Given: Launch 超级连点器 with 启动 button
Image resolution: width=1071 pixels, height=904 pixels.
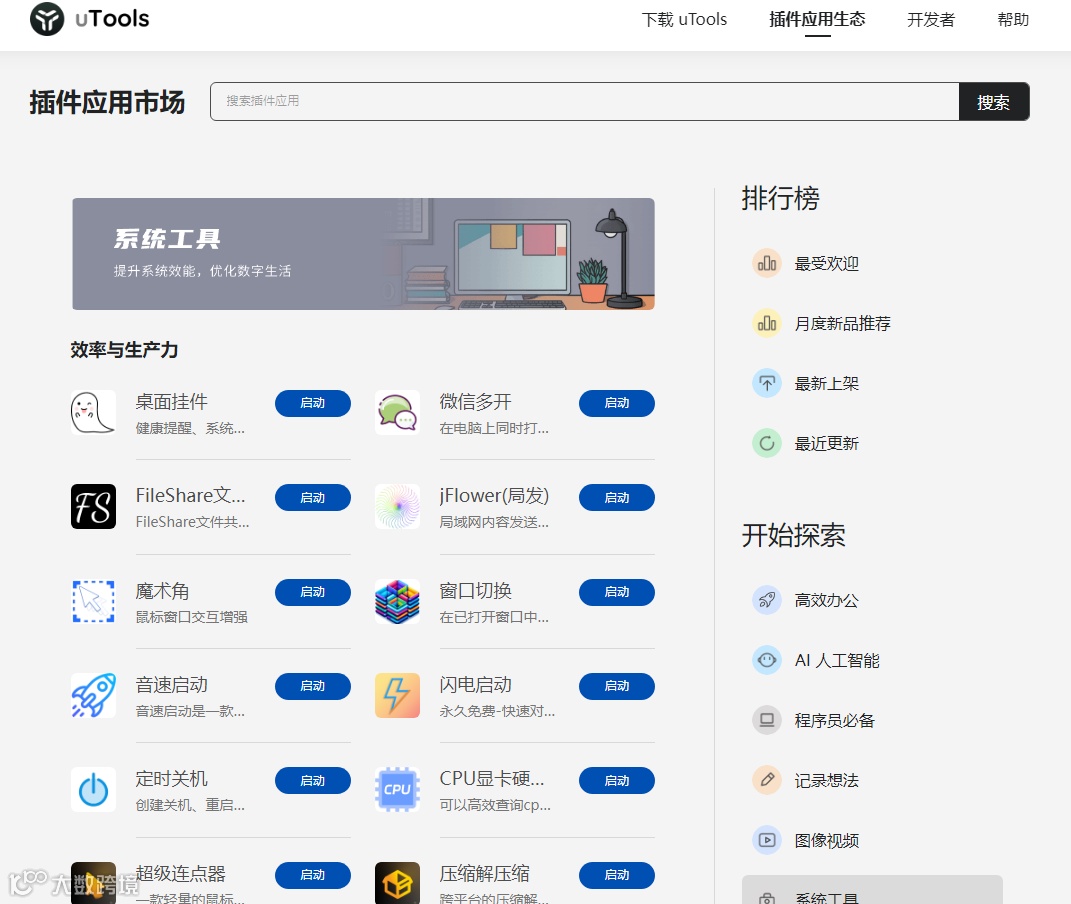Looking at the screenshot, I should click(x=313, y=875).
